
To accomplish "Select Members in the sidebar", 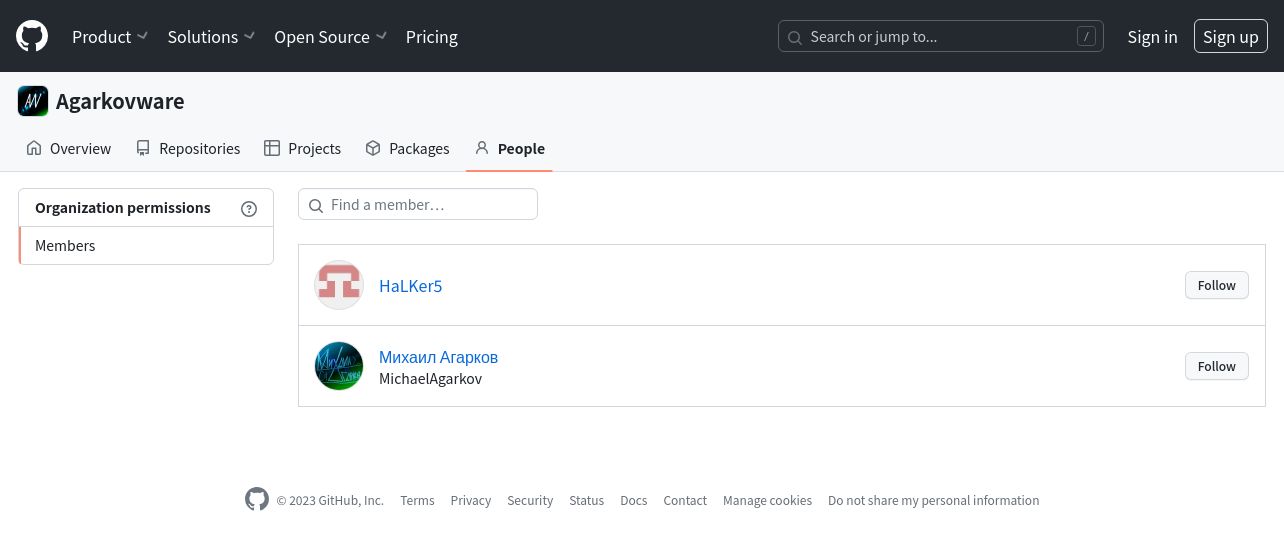I will (x=146, y=246).
